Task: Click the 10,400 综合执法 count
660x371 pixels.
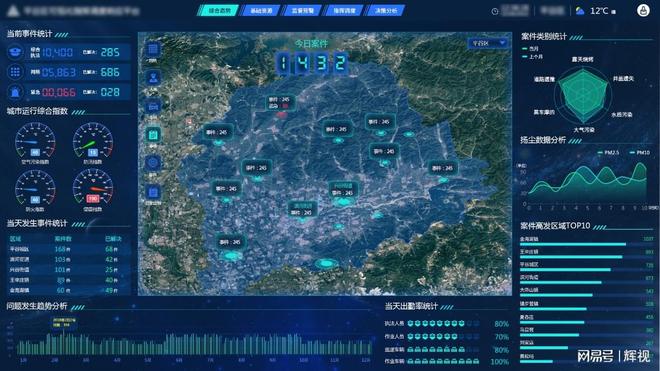Action: tap(58, 53)
